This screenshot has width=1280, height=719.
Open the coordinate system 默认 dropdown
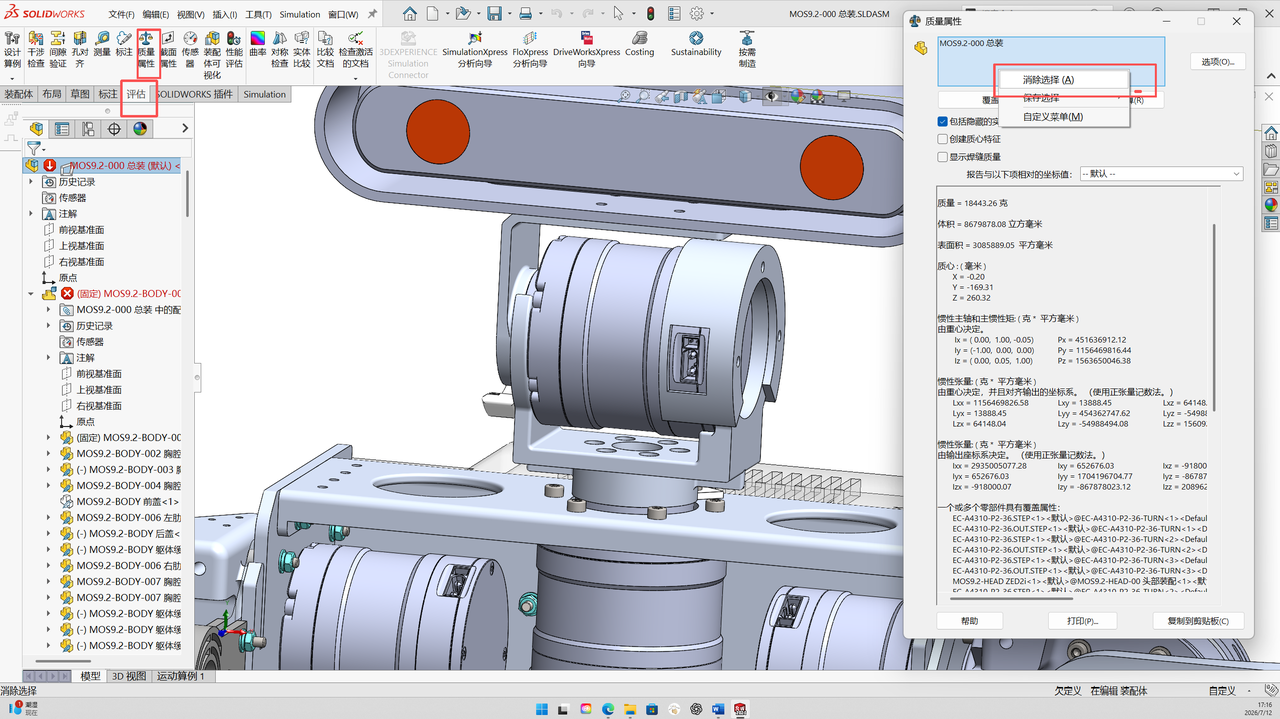(1160, 174)
